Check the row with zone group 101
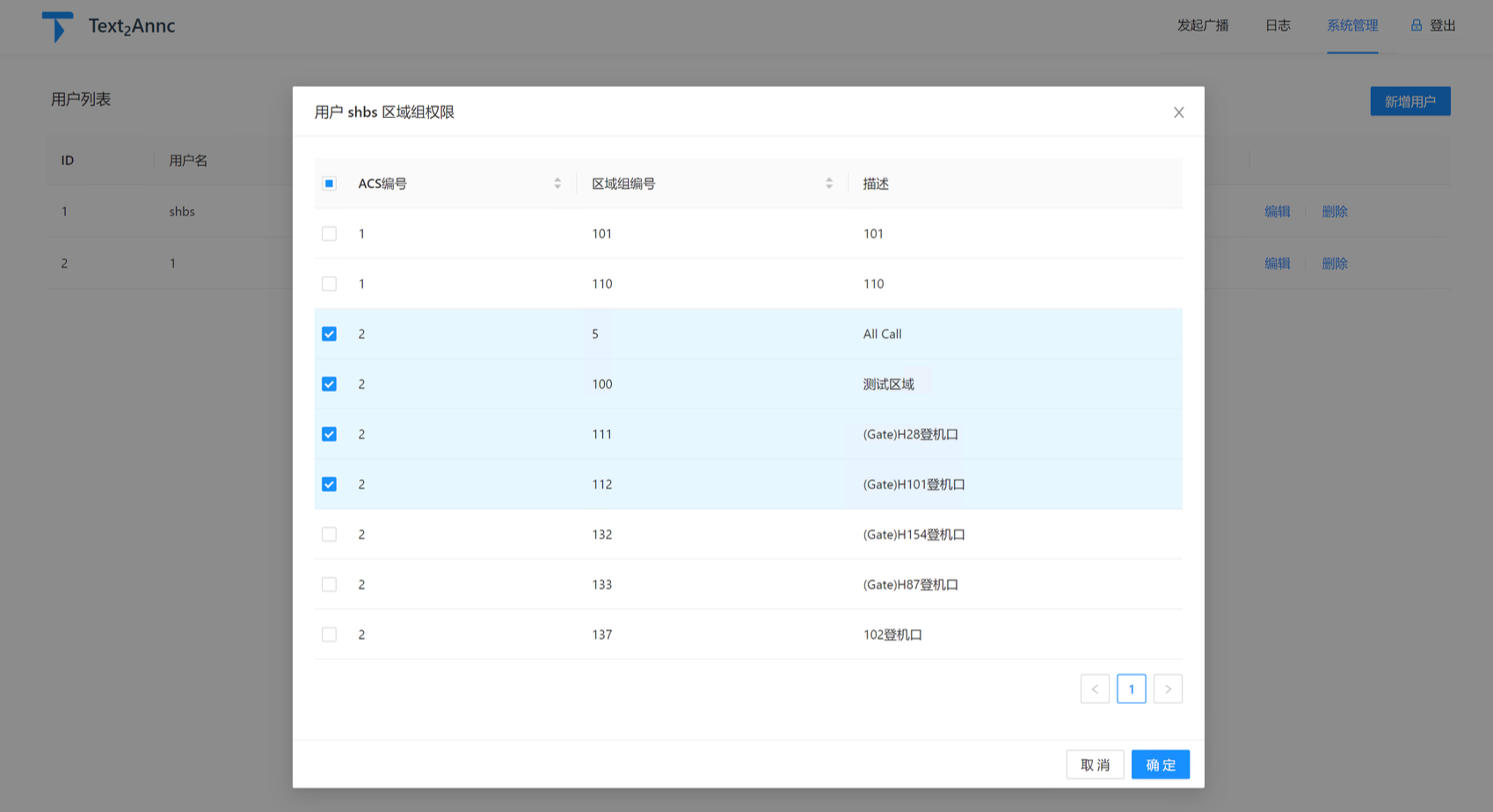The width and height of the screenshot is (1493, 812). coord(329,234)
